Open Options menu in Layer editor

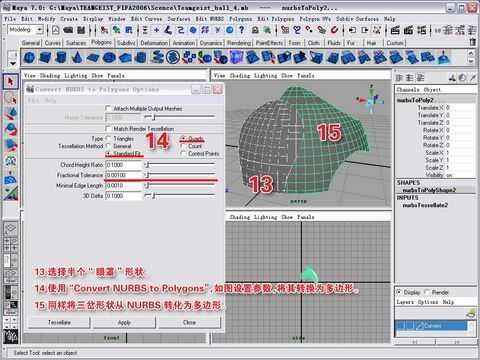coord(428,302)
